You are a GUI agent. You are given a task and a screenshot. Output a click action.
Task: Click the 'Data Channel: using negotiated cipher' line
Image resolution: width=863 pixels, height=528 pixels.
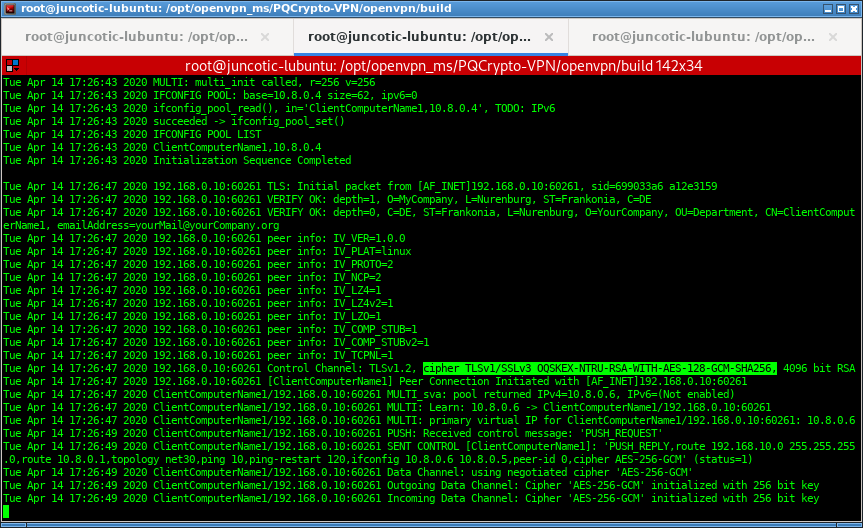point(348,472)
